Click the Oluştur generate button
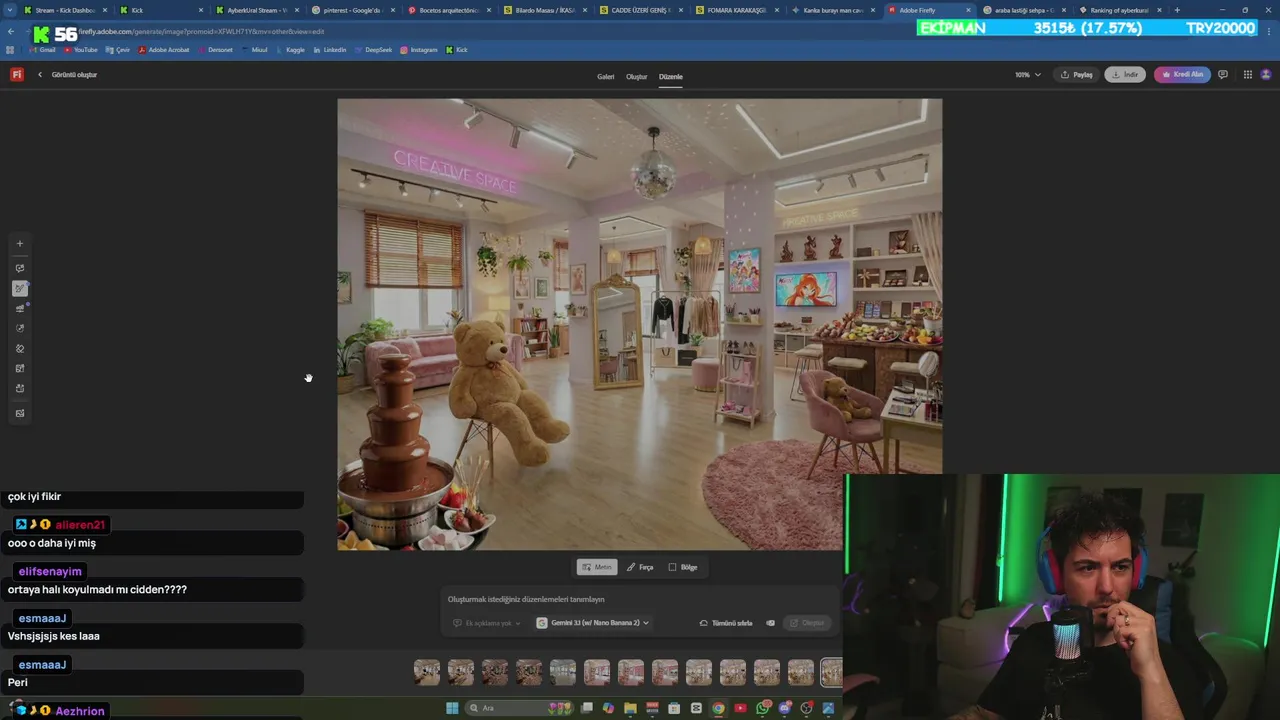 point(807,623)
